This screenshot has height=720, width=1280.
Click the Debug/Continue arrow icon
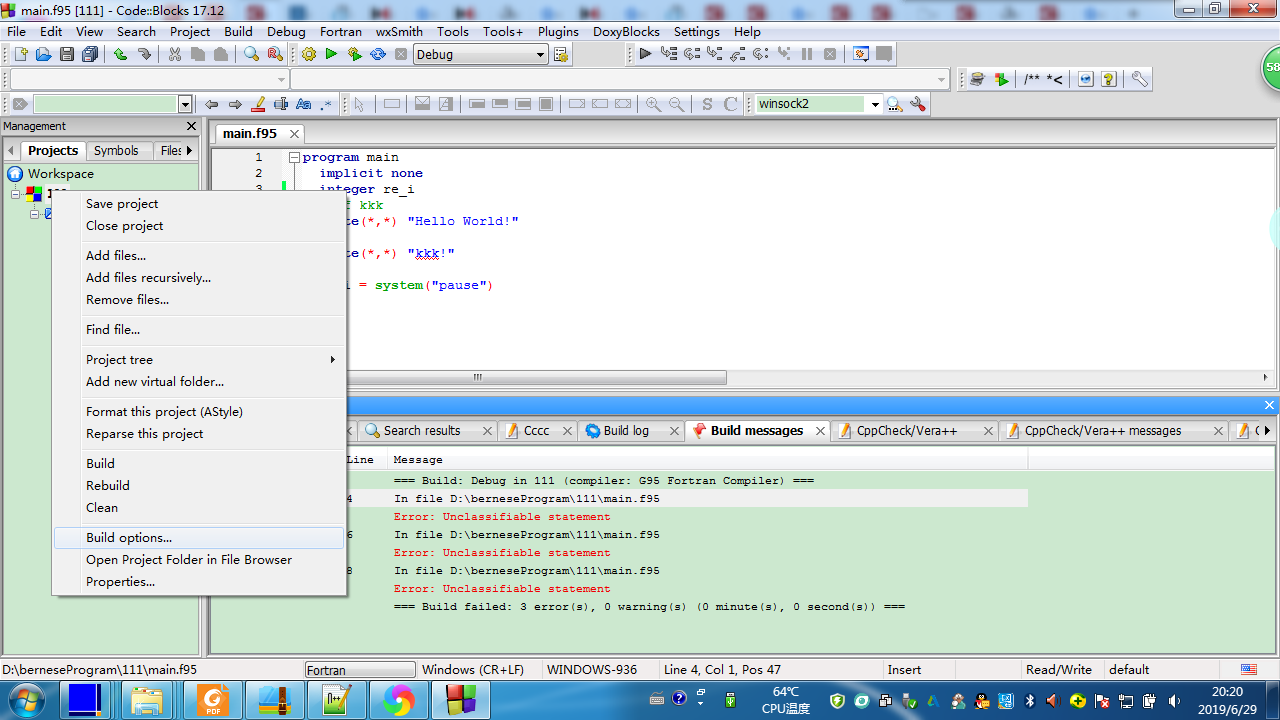[x=645, y=54]
